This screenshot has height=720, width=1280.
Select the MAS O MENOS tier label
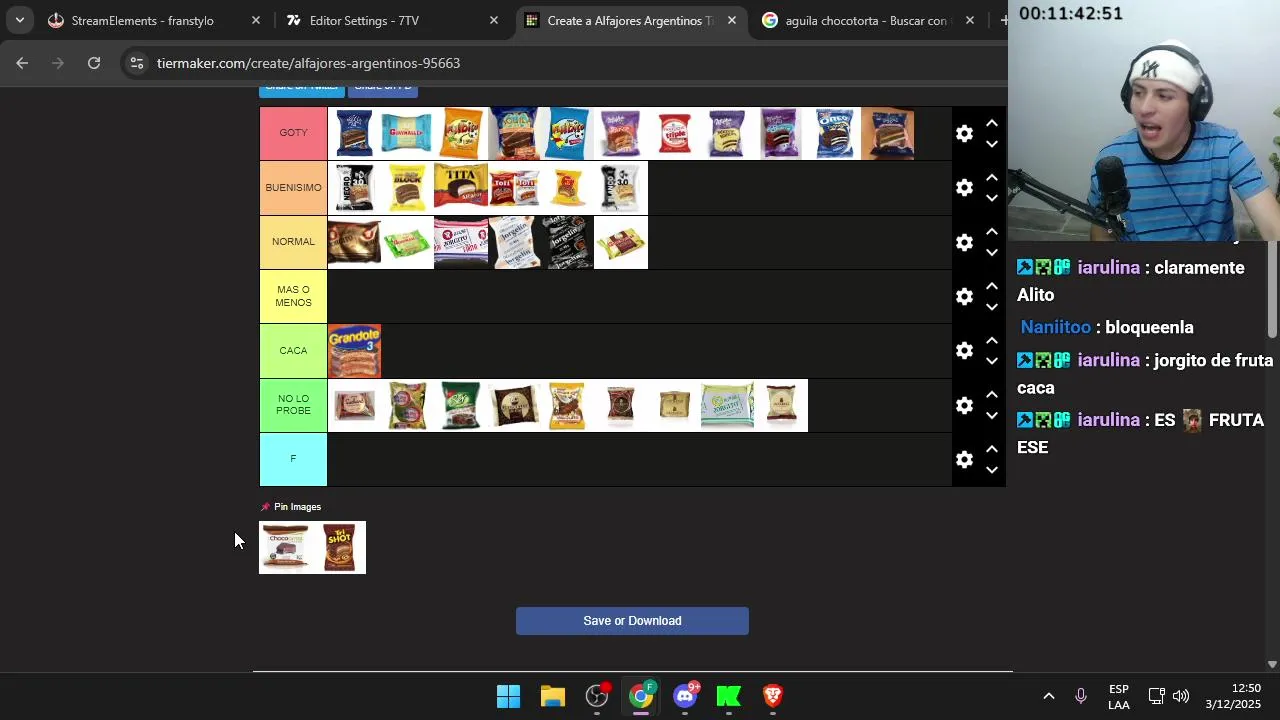[293, 296]
